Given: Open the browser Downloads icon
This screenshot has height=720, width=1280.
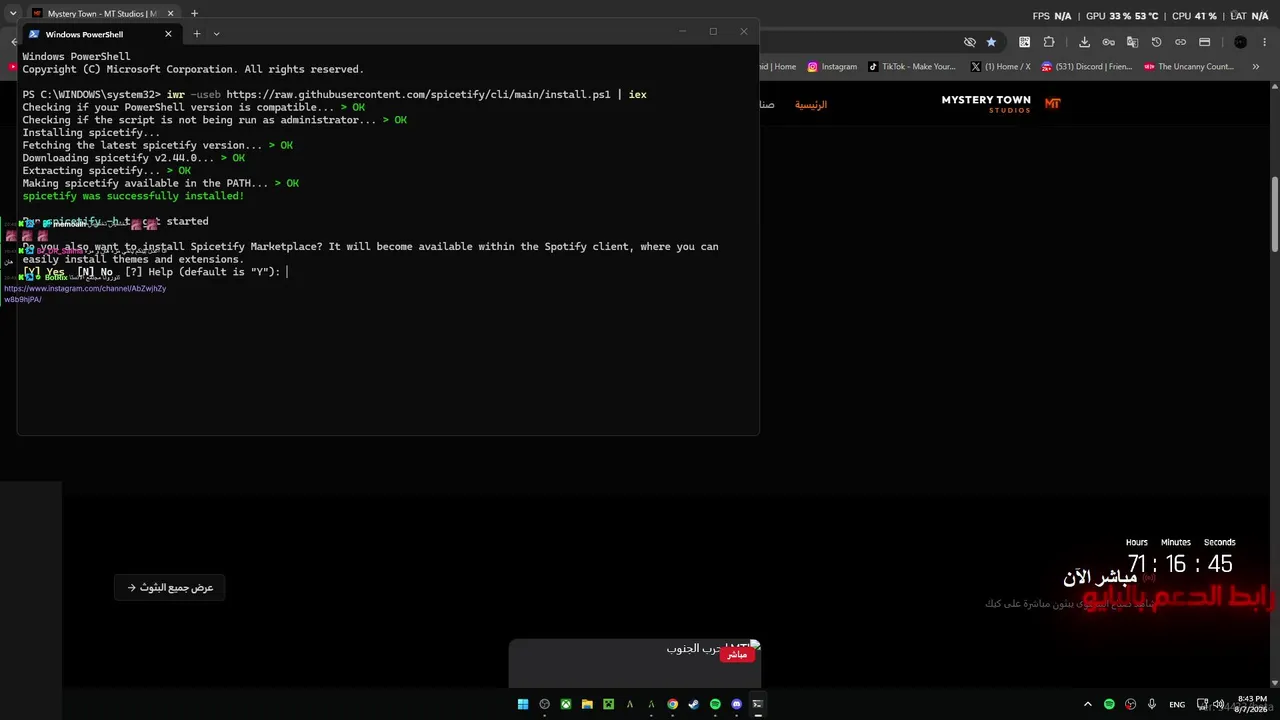Looking at the screenshot, I should tap(1084, 42).
